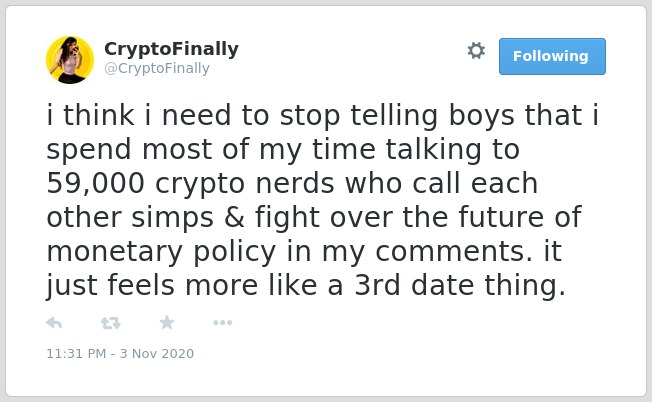Open the CryptoFinally profile picture
The height and width of the screenshot is (402, 652).
(70, 60)
